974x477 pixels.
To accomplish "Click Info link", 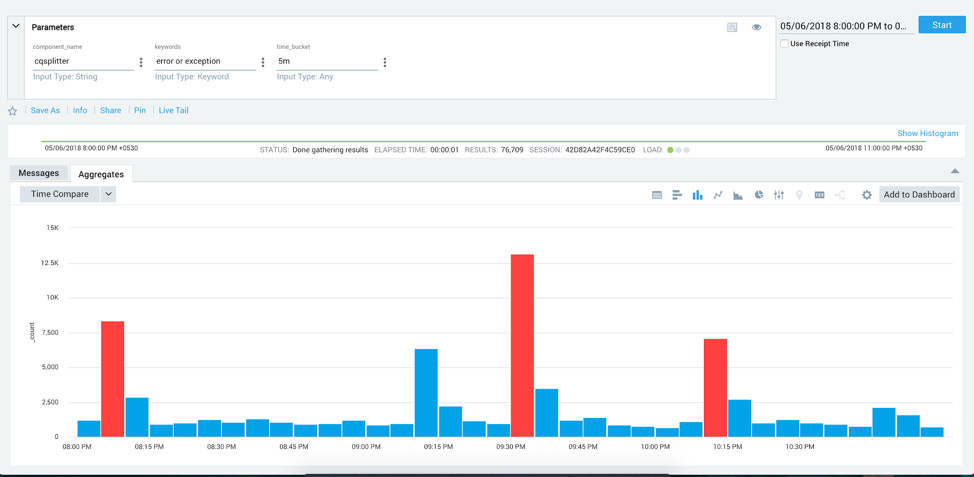I will [80, 111].
